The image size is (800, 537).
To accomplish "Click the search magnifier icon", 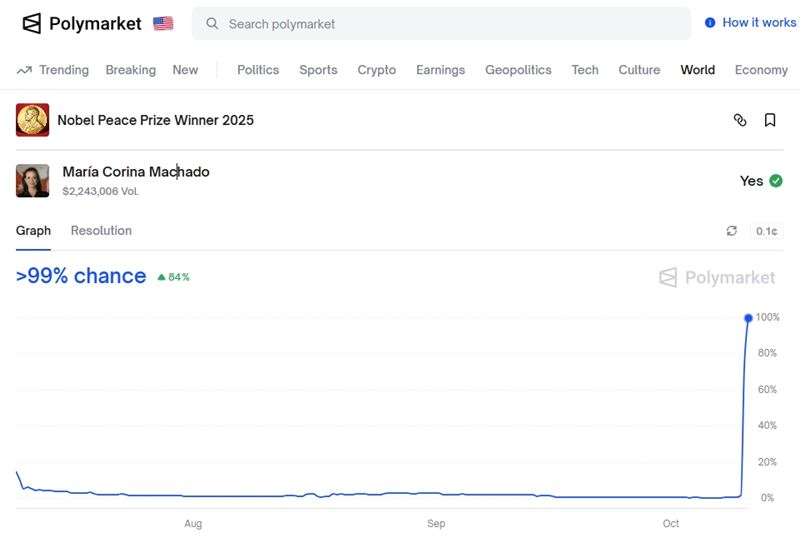I will coord(212,23).
